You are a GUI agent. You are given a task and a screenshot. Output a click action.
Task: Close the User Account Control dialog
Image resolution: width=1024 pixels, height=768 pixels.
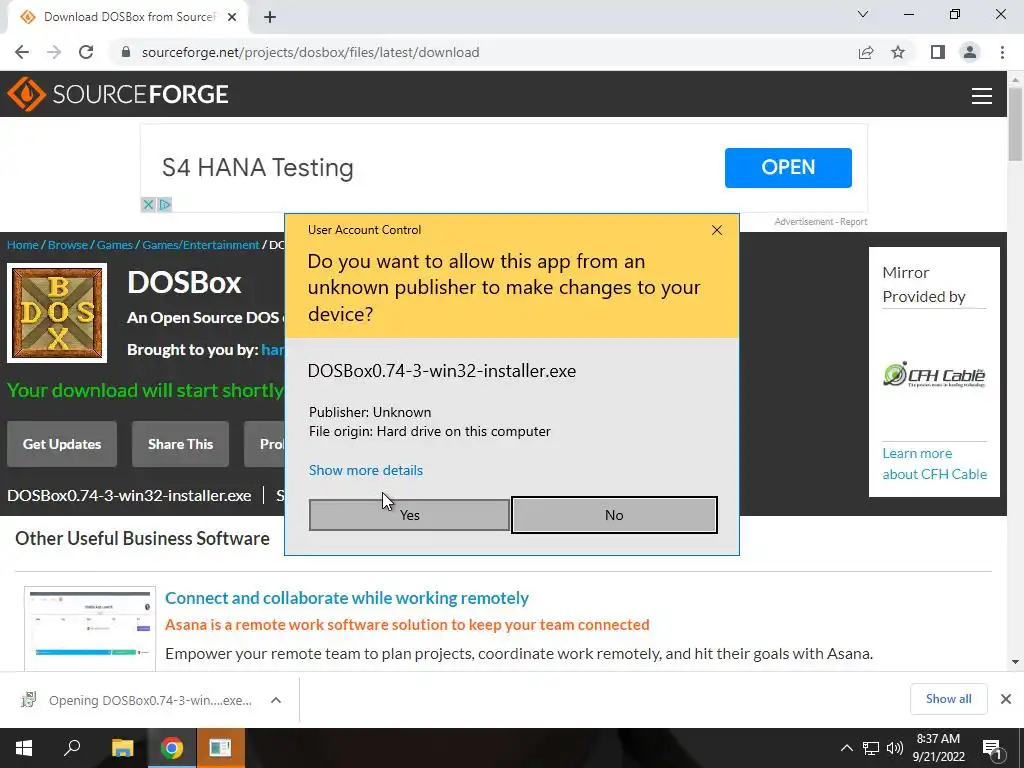pos(717,230)
